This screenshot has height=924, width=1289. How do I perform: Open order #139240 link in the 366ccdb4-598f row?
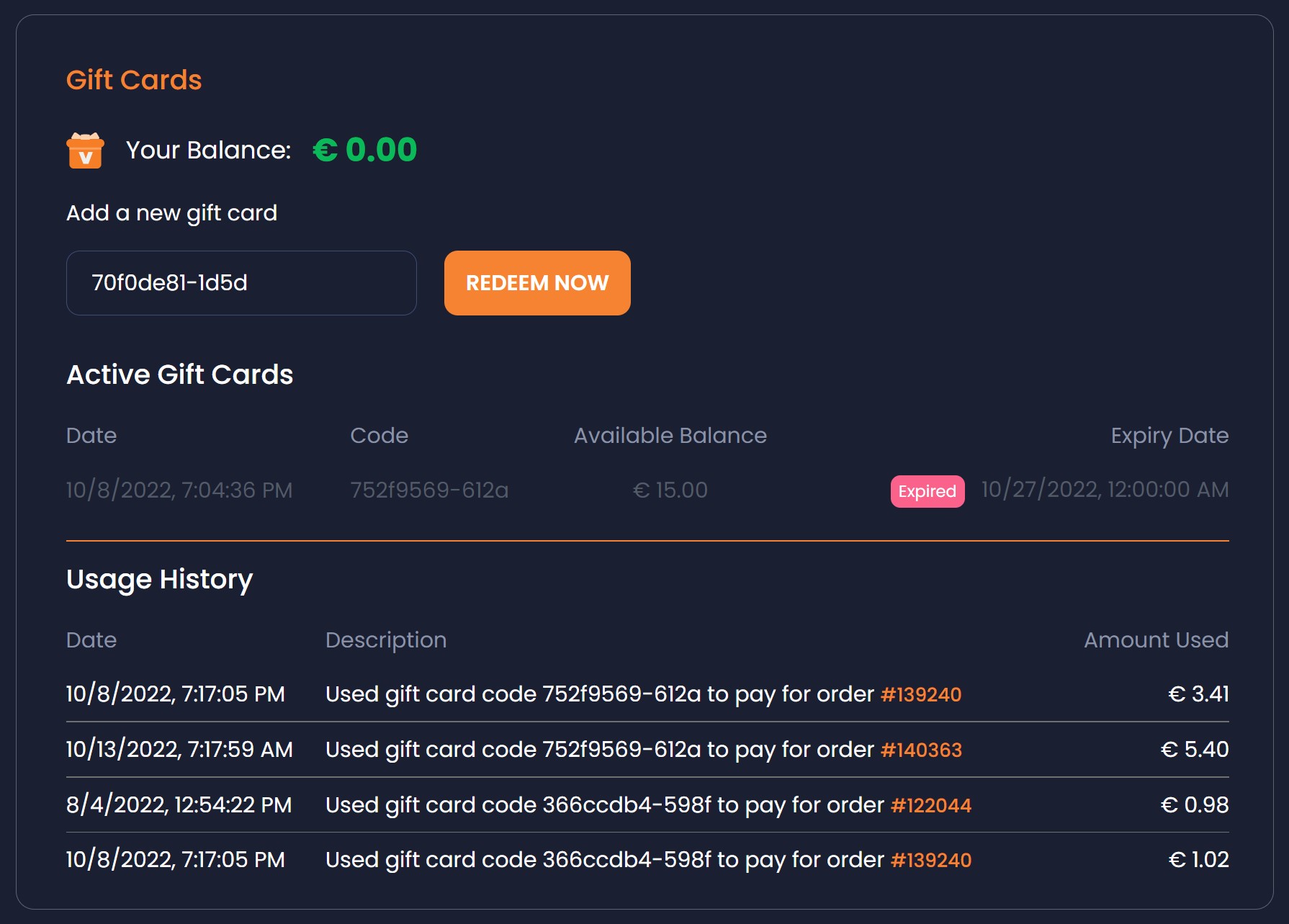930,860
